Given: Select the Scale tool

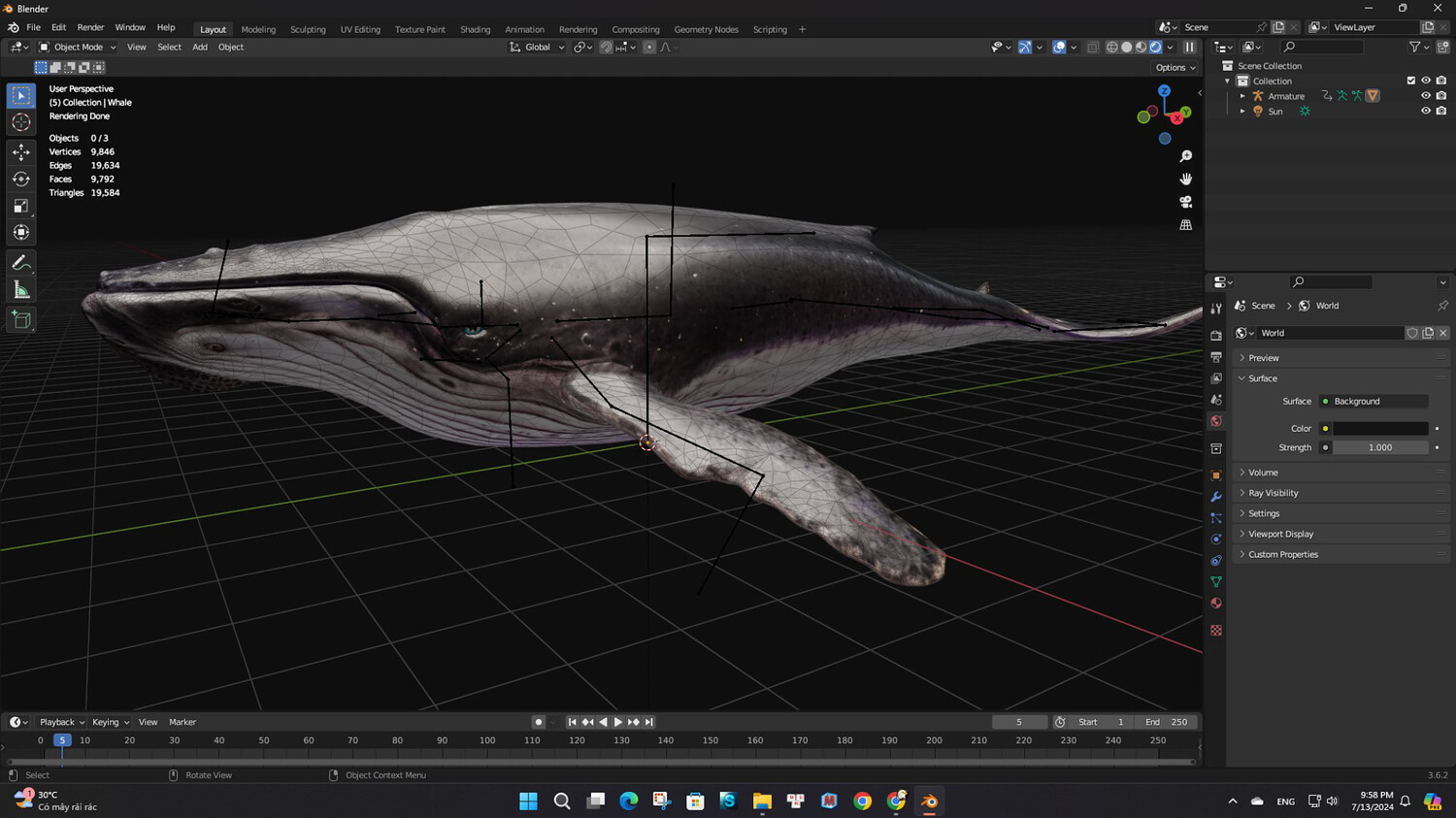Looking at the screenshot, I should tap(21, 206).
